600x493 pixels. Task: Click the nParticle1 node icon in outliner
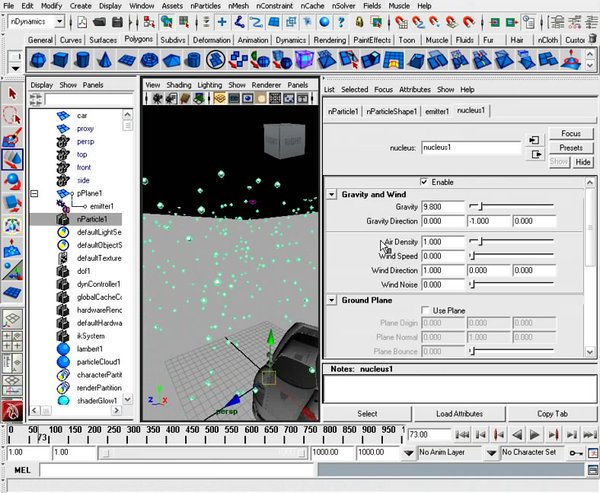pos(65,219)
